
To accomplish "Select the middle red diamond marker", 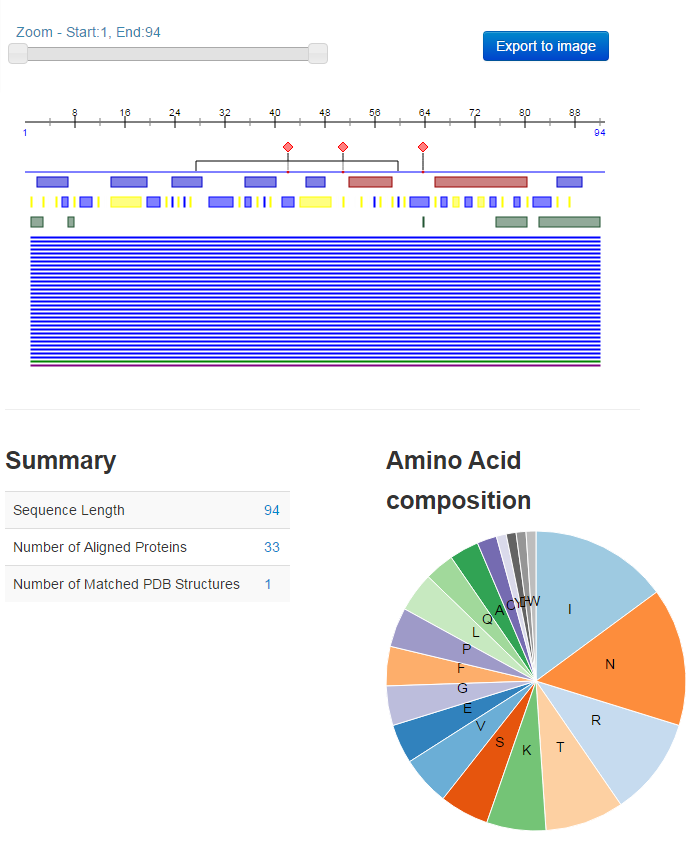I will pos(343,147).
